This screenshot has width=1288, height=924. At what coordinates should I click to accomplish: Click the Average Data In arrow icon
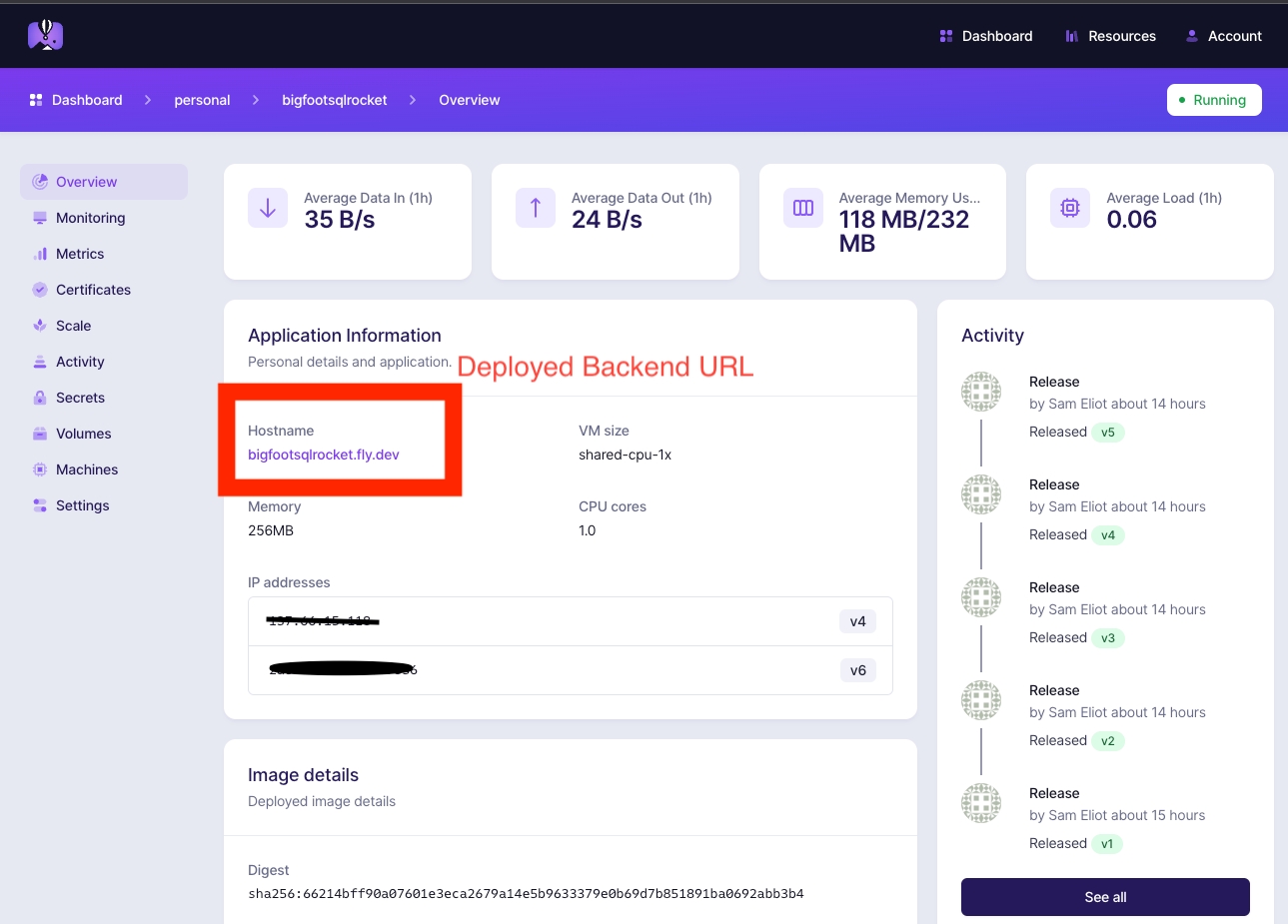(268, 208)
